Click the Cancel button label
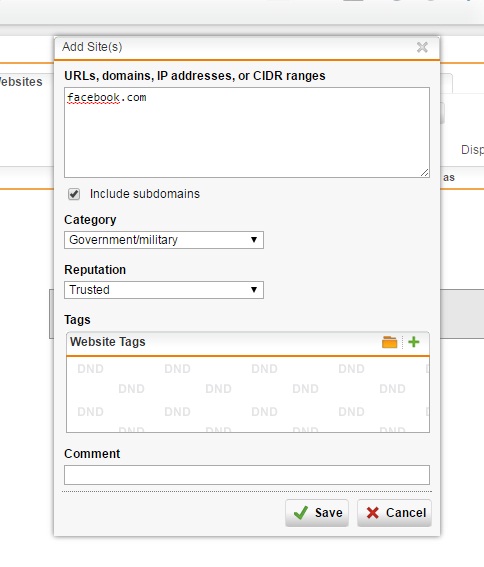The width and height of the screenshot is (484, 567). click(406, 513)
